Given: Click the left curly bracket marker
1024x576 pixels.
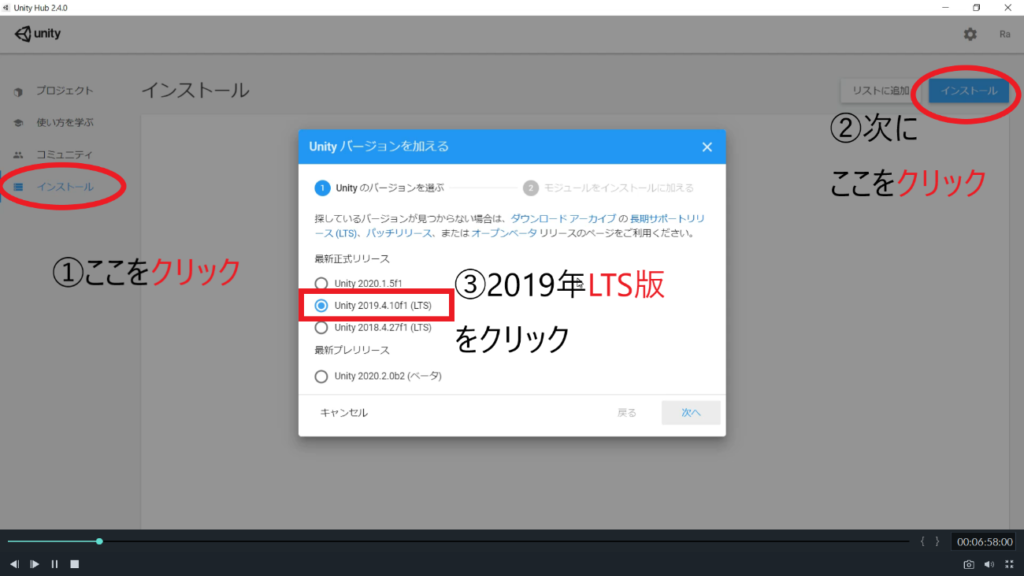Looking at the screenshot, I should [x=922, y=541].
